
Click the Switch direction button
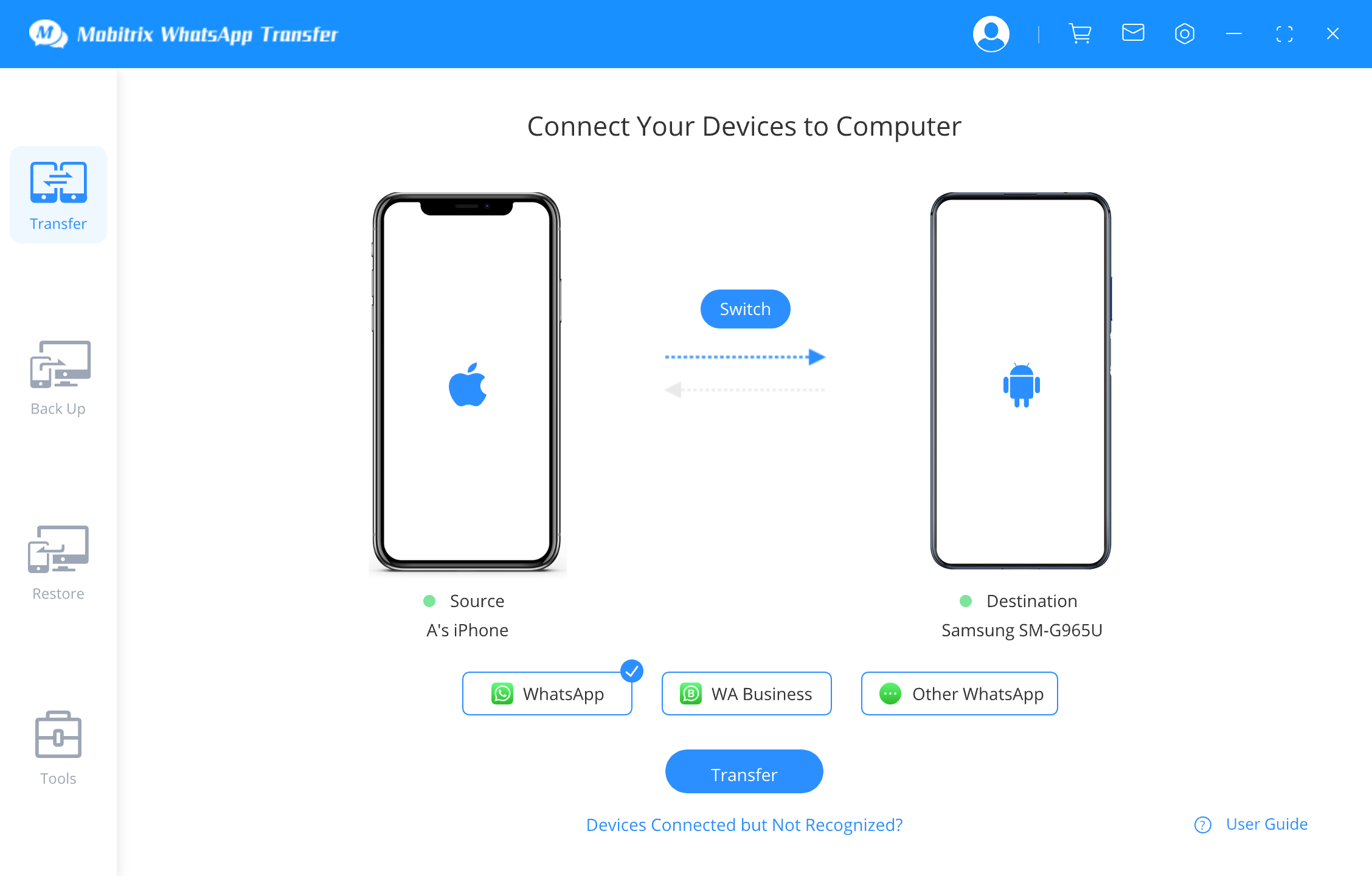pyautogui.click(x=745, y=308)
